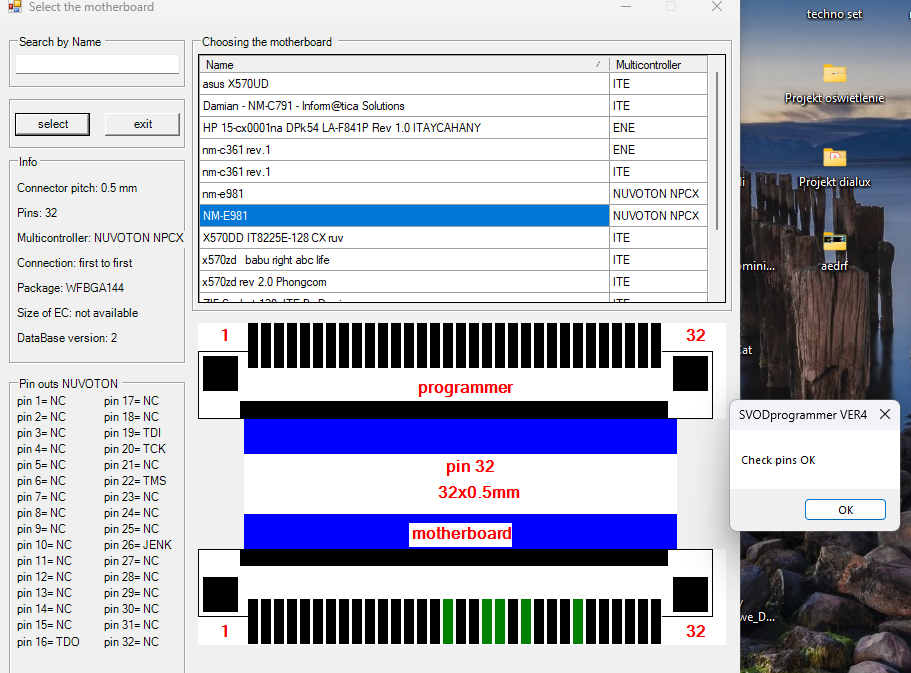This screenshot has width=911, height=673.
Task: Click the blue motherboard cable label
Action: click(461, 533)
